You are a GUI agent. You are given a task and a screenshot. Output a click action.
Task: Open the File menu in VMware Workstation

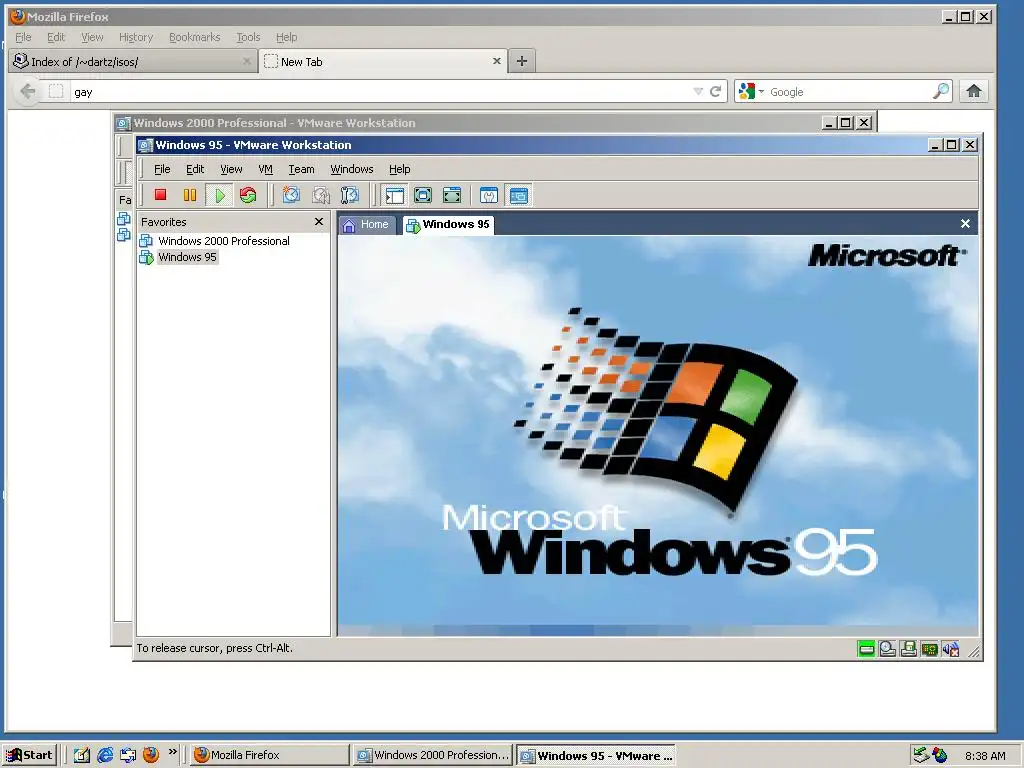coord(162,169)
